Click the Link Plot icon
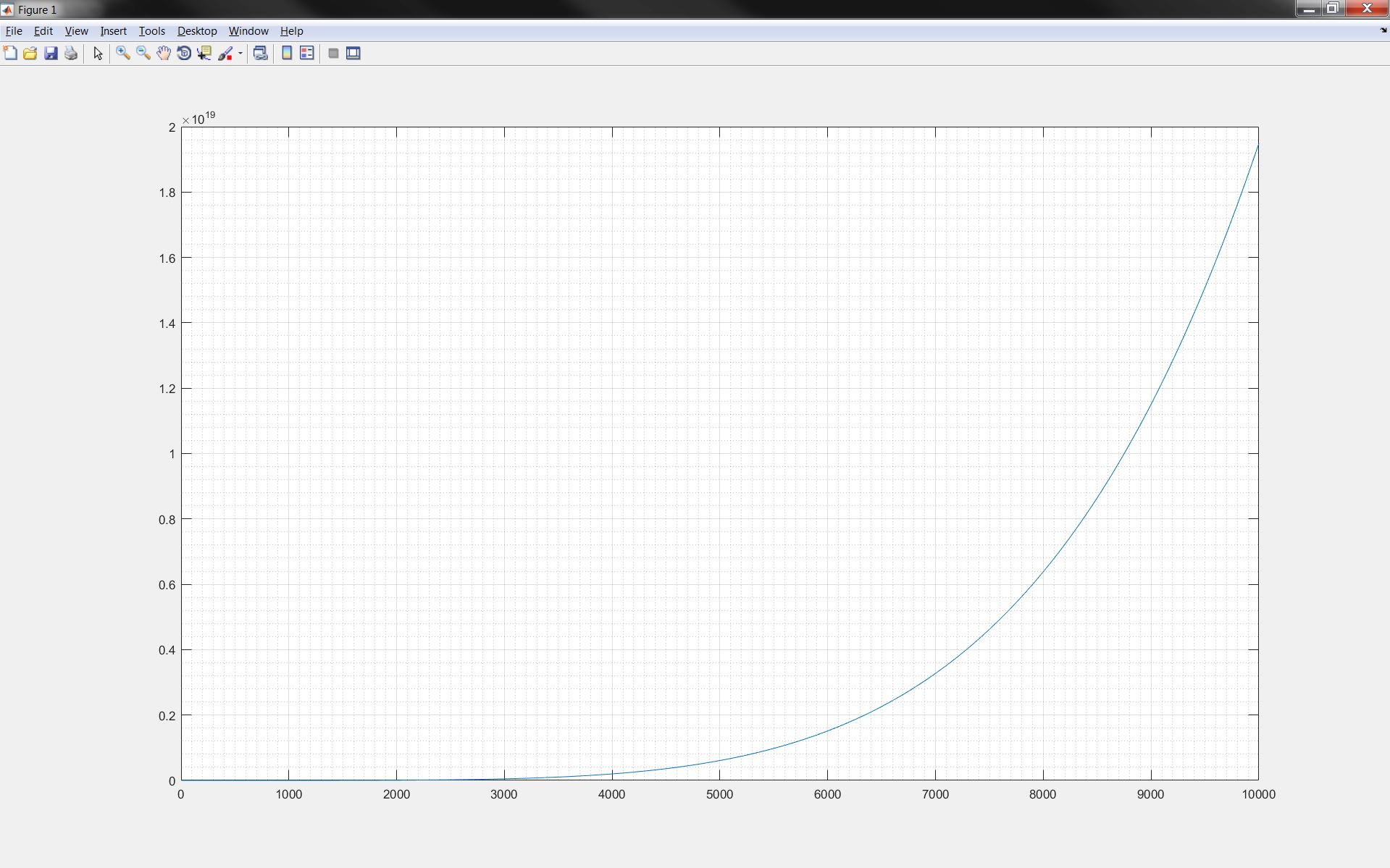 pos(261,54)
